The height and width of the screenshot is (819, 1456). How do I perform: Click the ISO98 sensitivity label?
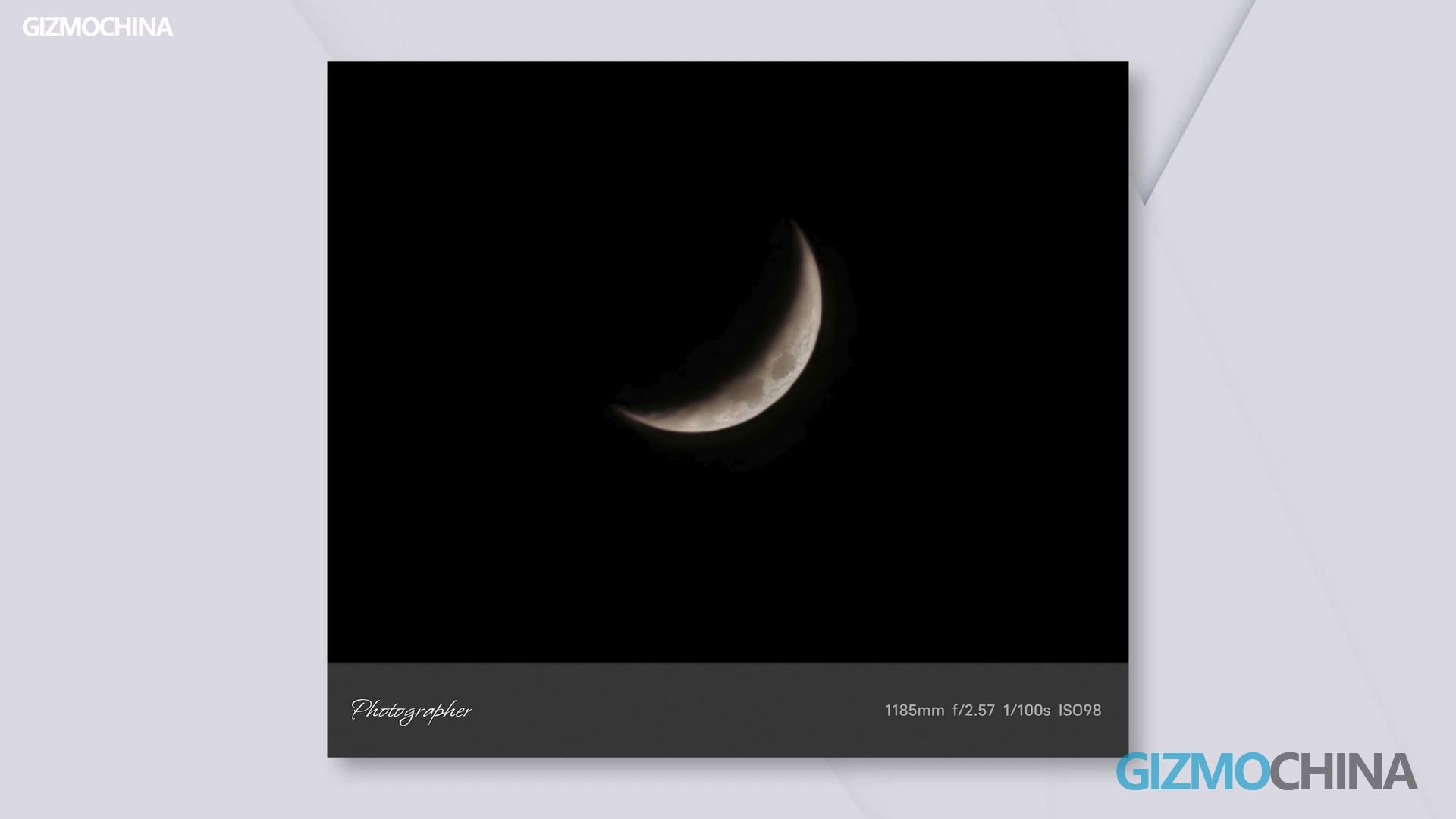pyautogui.click(x=1080, y=711)
